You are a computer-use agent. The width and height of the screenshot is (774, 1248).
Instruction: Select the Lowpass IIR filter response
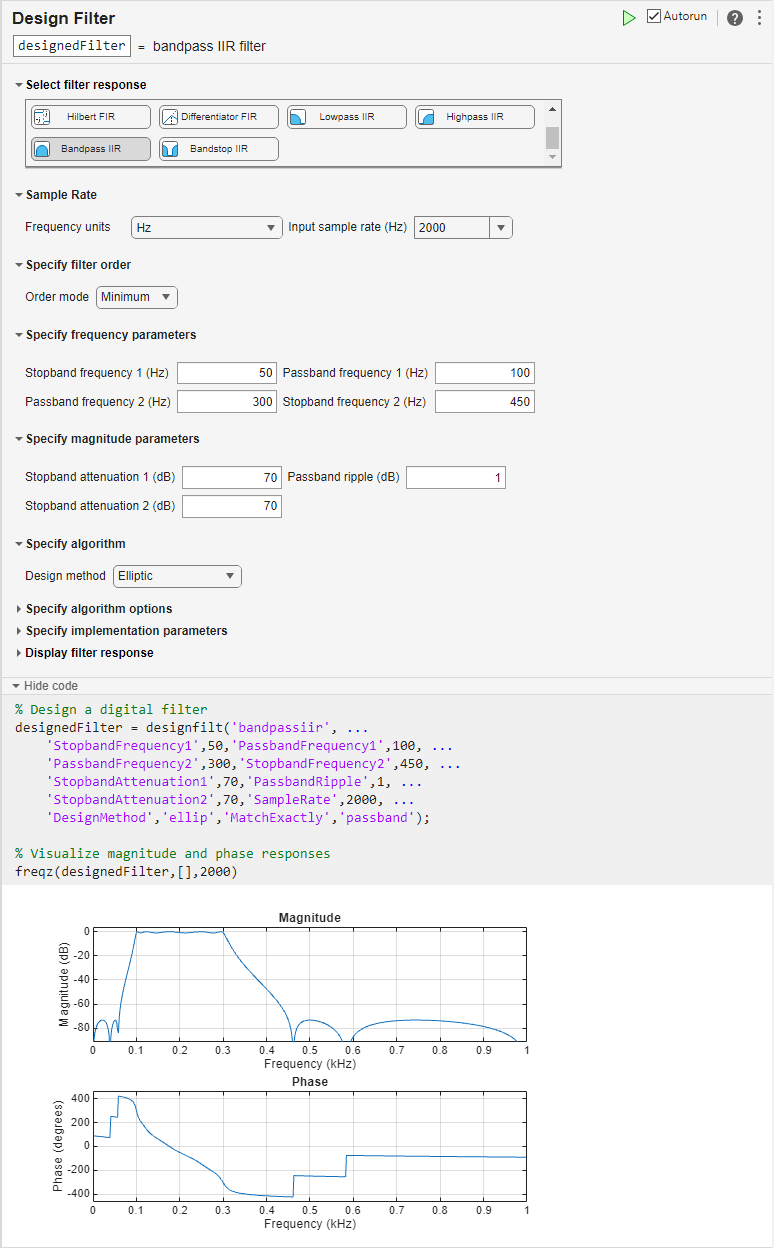346,116
